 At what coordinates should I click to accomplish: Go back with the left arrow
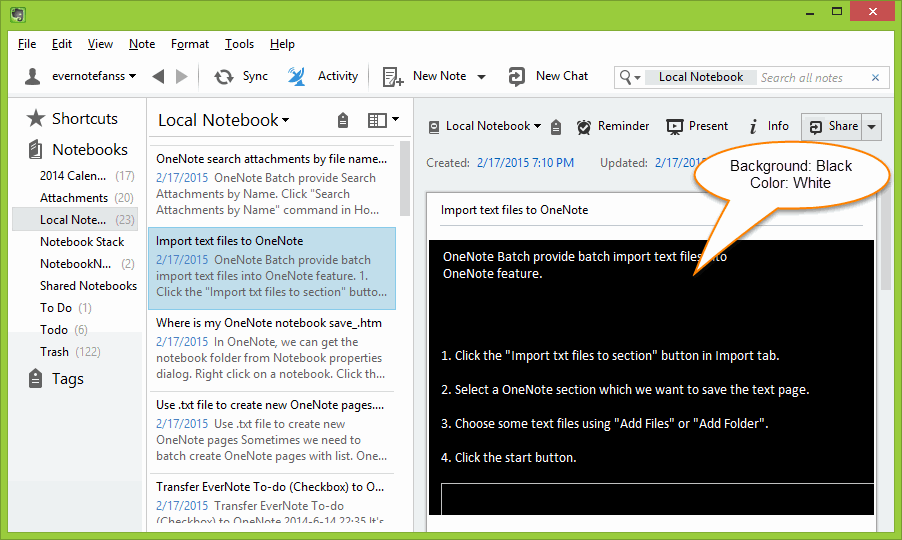click(158, 76)
